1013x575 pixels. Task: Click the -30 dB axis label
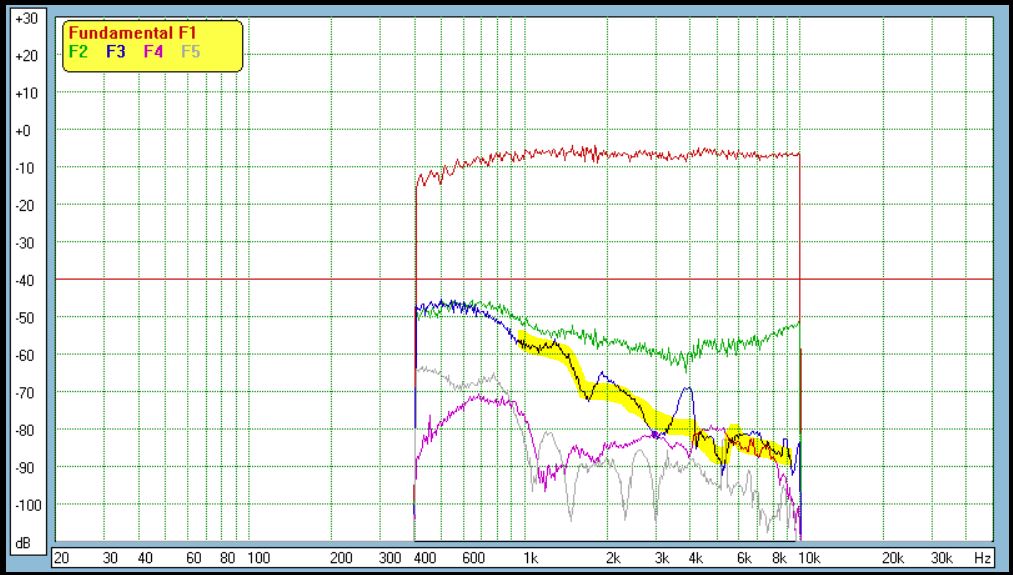point(26,244)
